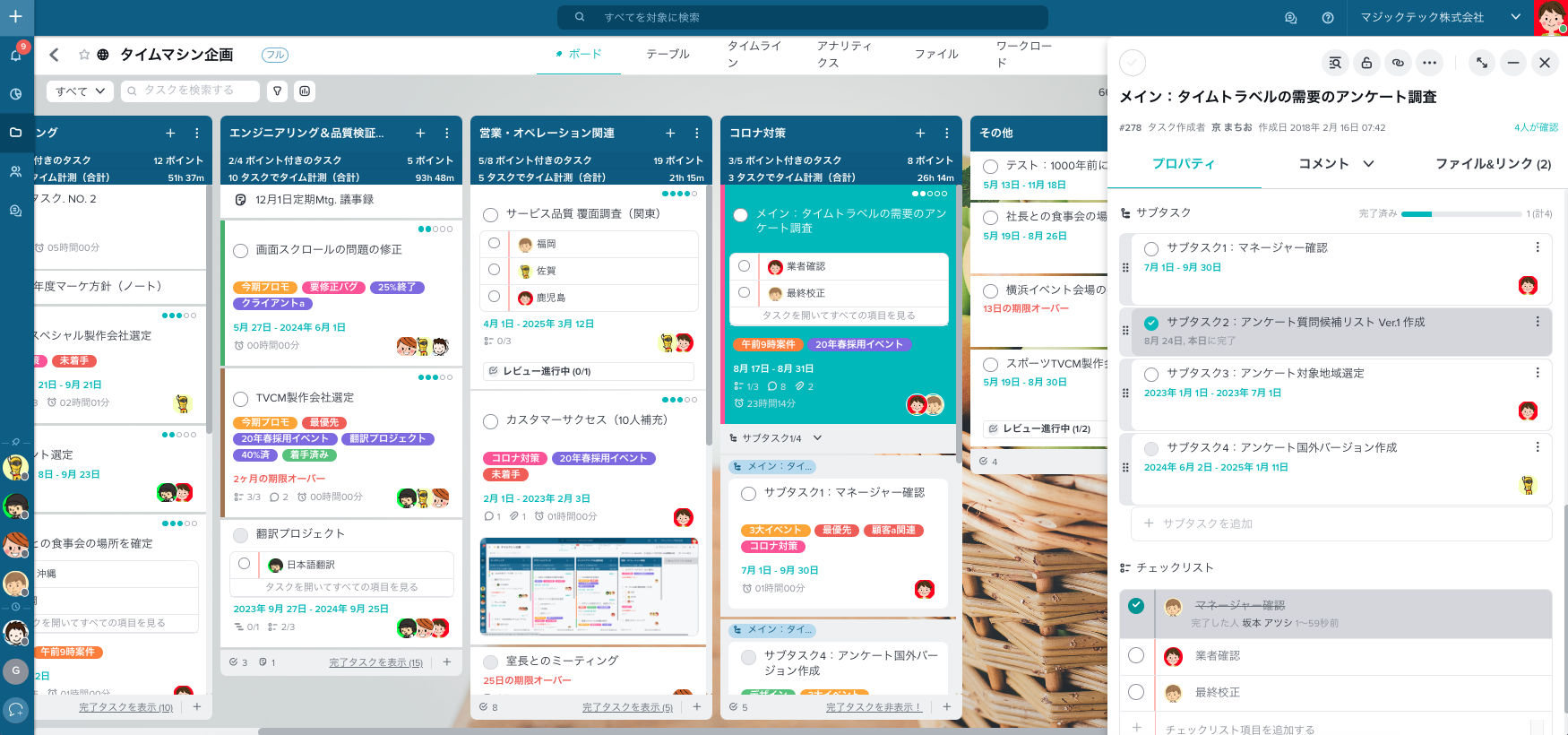Expand task panel to full screen
Image resolution: width=1568 pixels, height=735 pixels.
pyautogui.click(x=1482, y=63)
